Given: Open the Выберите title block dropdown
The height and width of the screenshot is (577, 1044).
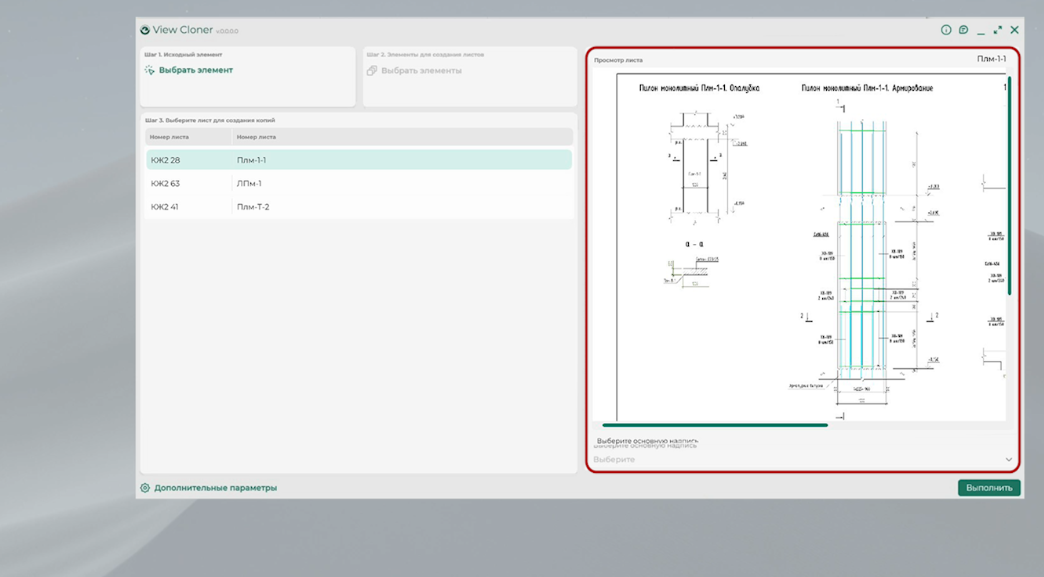Looking at the screenshot, I should tap(800, 460).
